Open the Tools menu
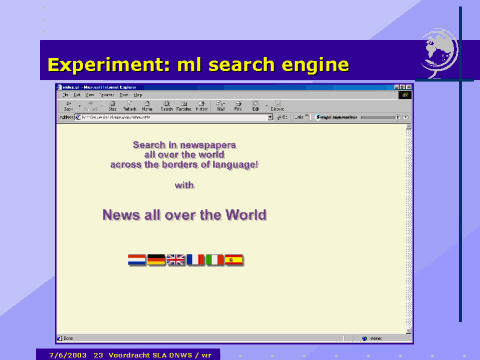The width and height of the screenshot is (480, 360). (124, 95)
